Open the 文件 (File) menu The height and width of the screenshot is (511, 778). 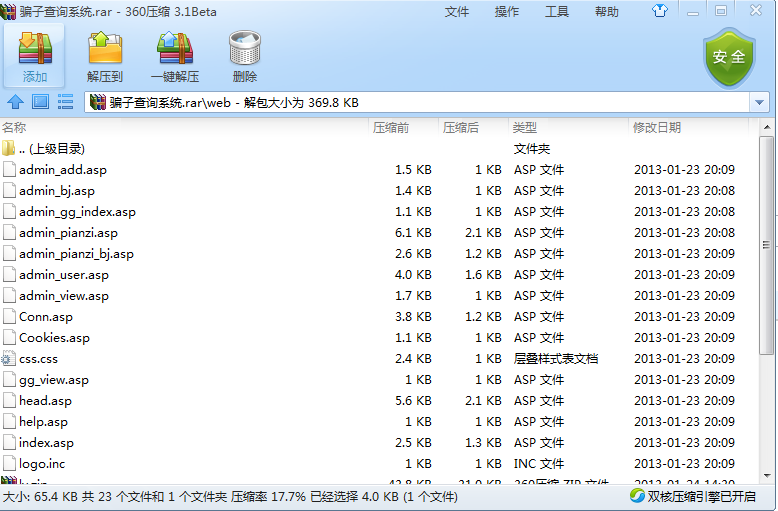457,12
